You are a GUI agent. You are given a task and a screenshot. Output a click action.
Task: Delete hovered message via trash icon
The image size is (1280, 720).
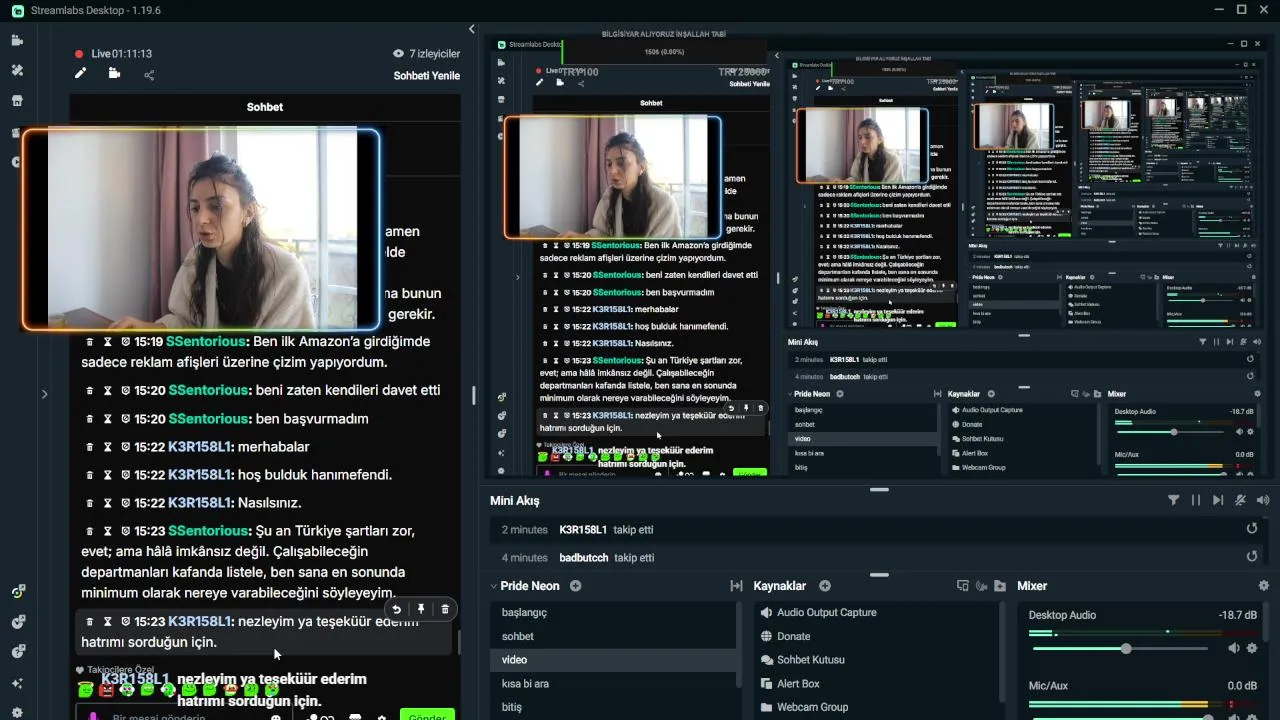point(445,609)
